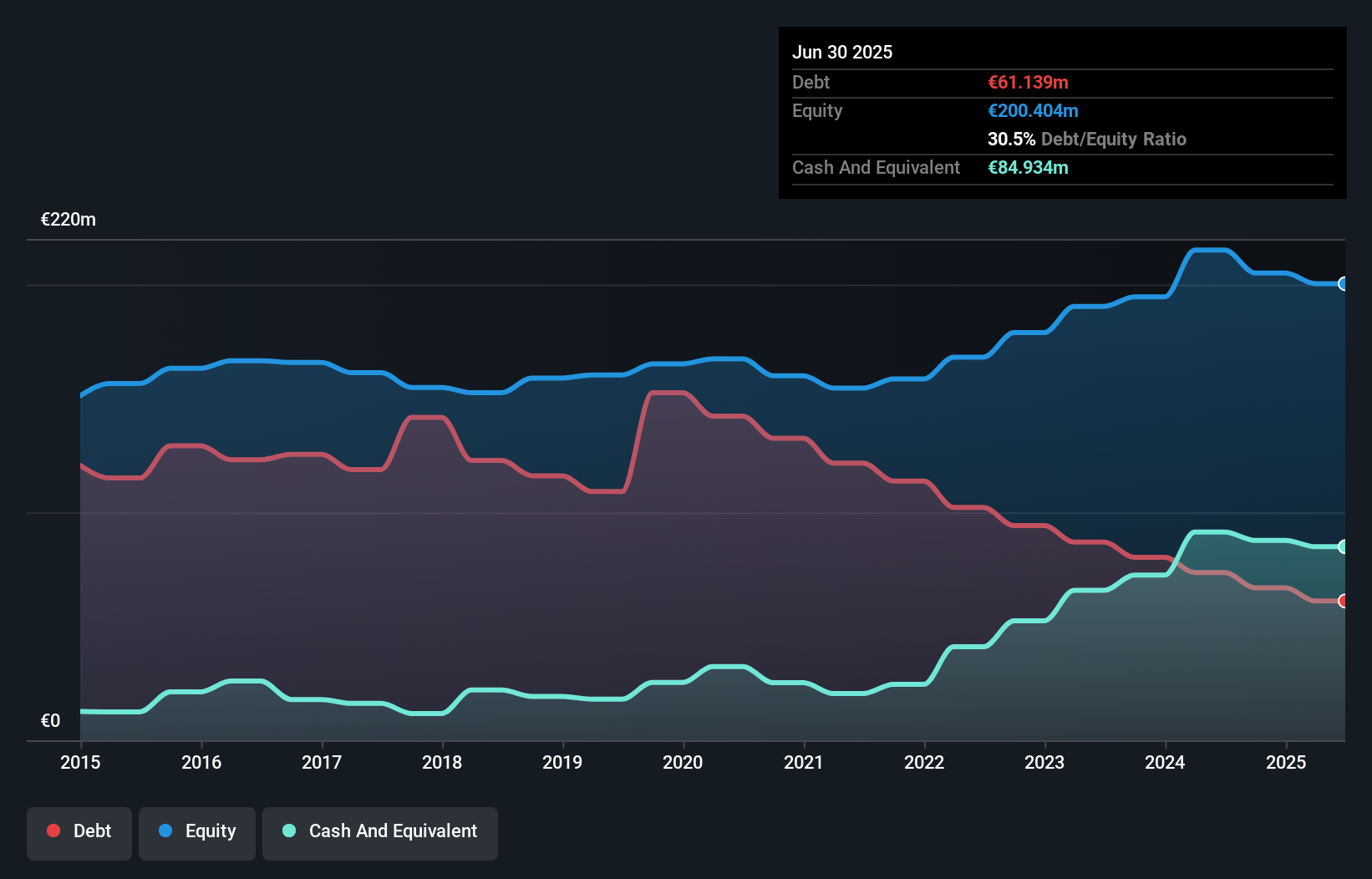The image size is (1372, 879).
Task: Click the €0 y-axis label
Action: (50, 721)
